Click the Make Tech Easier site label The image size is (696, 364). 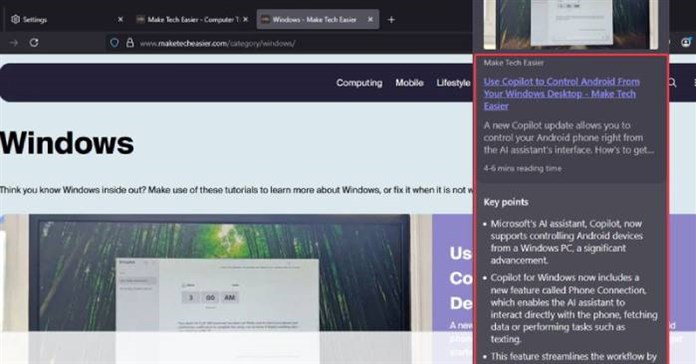(514, 63)
